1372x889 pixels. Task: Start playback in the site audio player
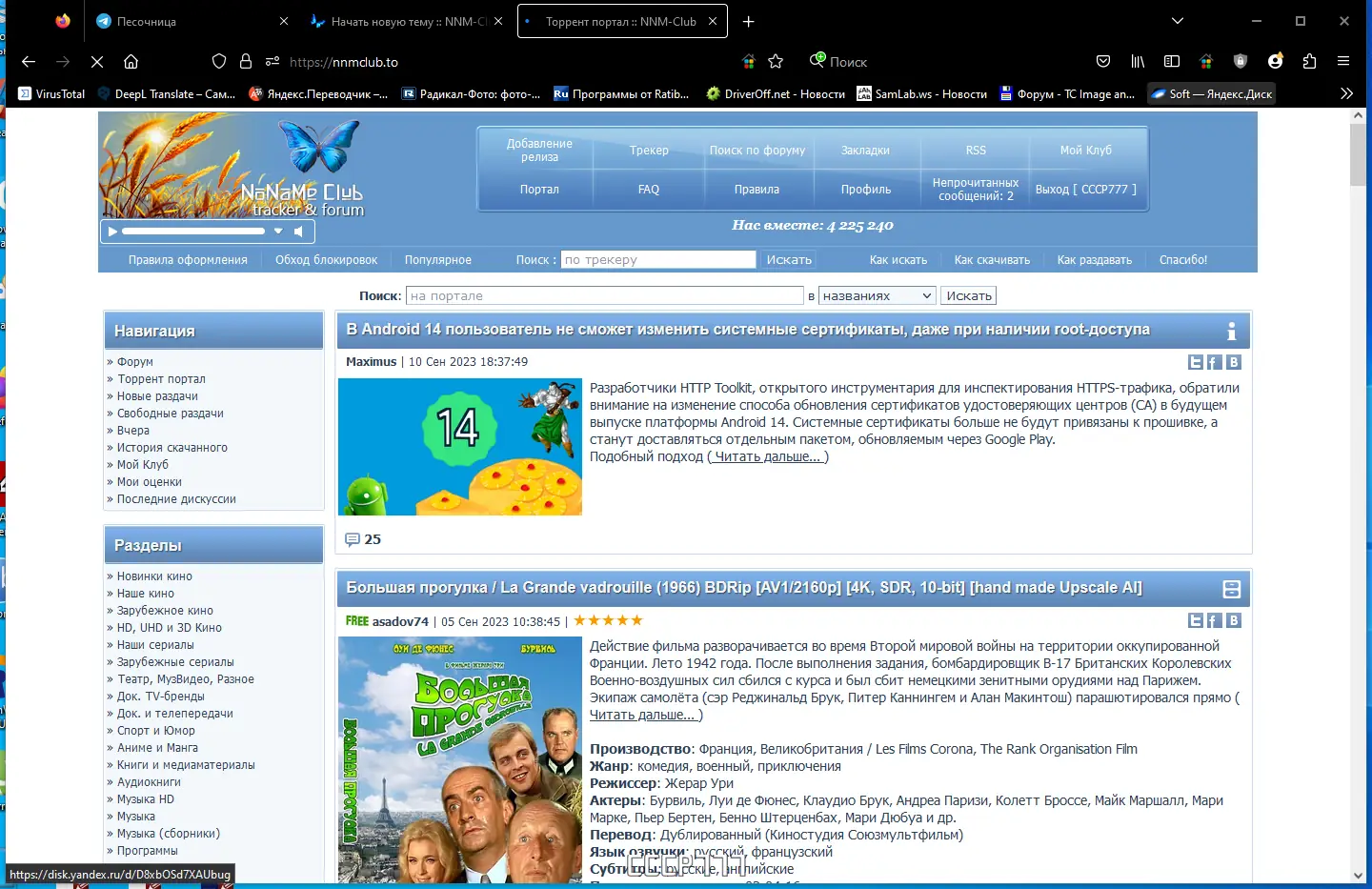coord(112,232)
